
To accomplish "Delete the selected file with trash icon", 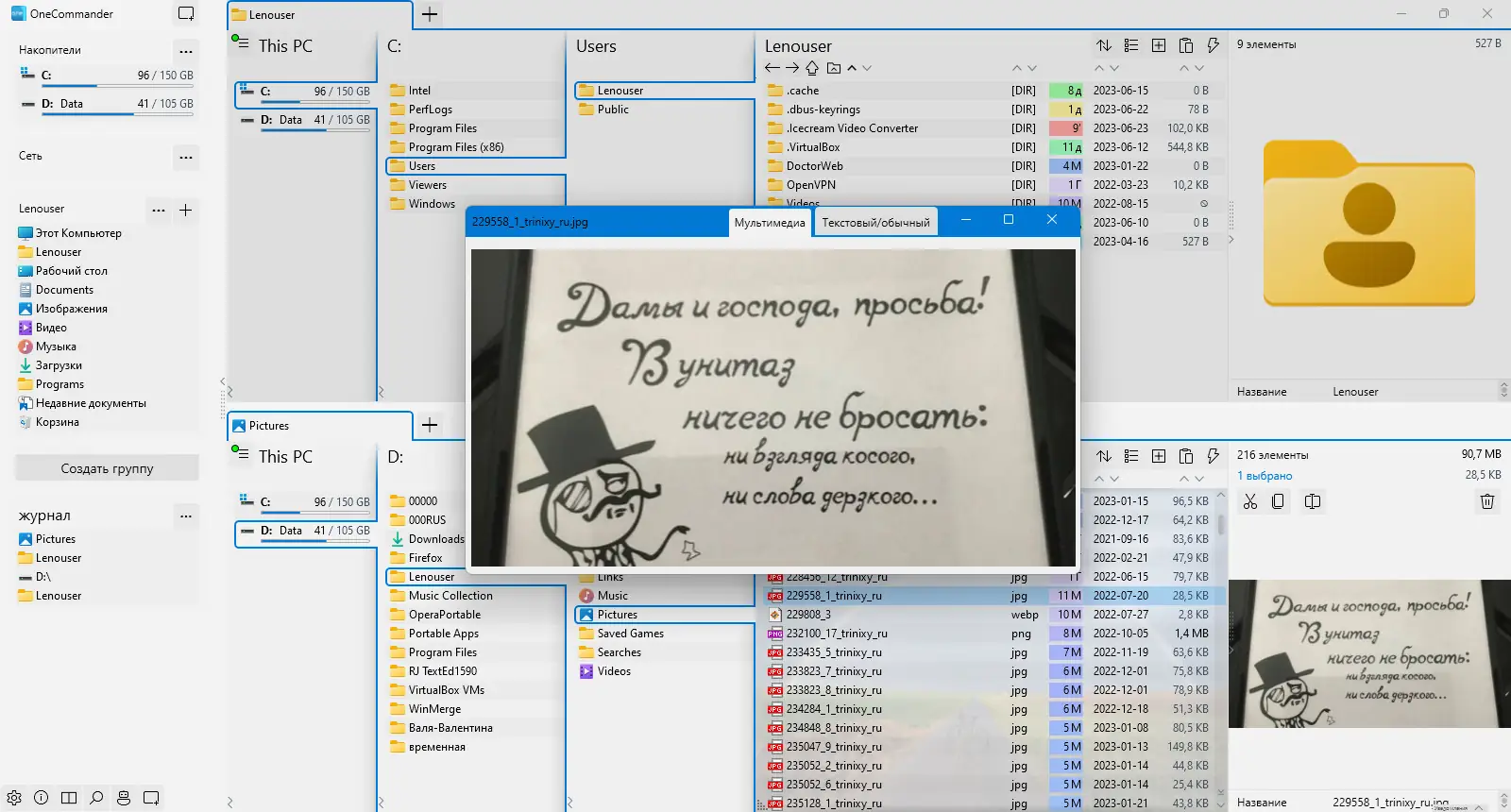I will pyautogui.click(x=1487, y=501).
